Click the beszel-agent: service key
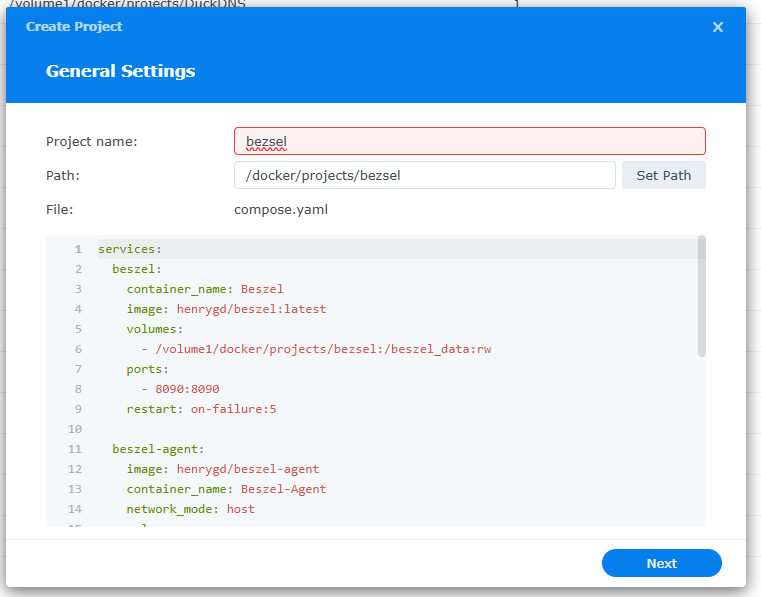The height and width of the screenshot is (597, 761). tap(158, 449)
